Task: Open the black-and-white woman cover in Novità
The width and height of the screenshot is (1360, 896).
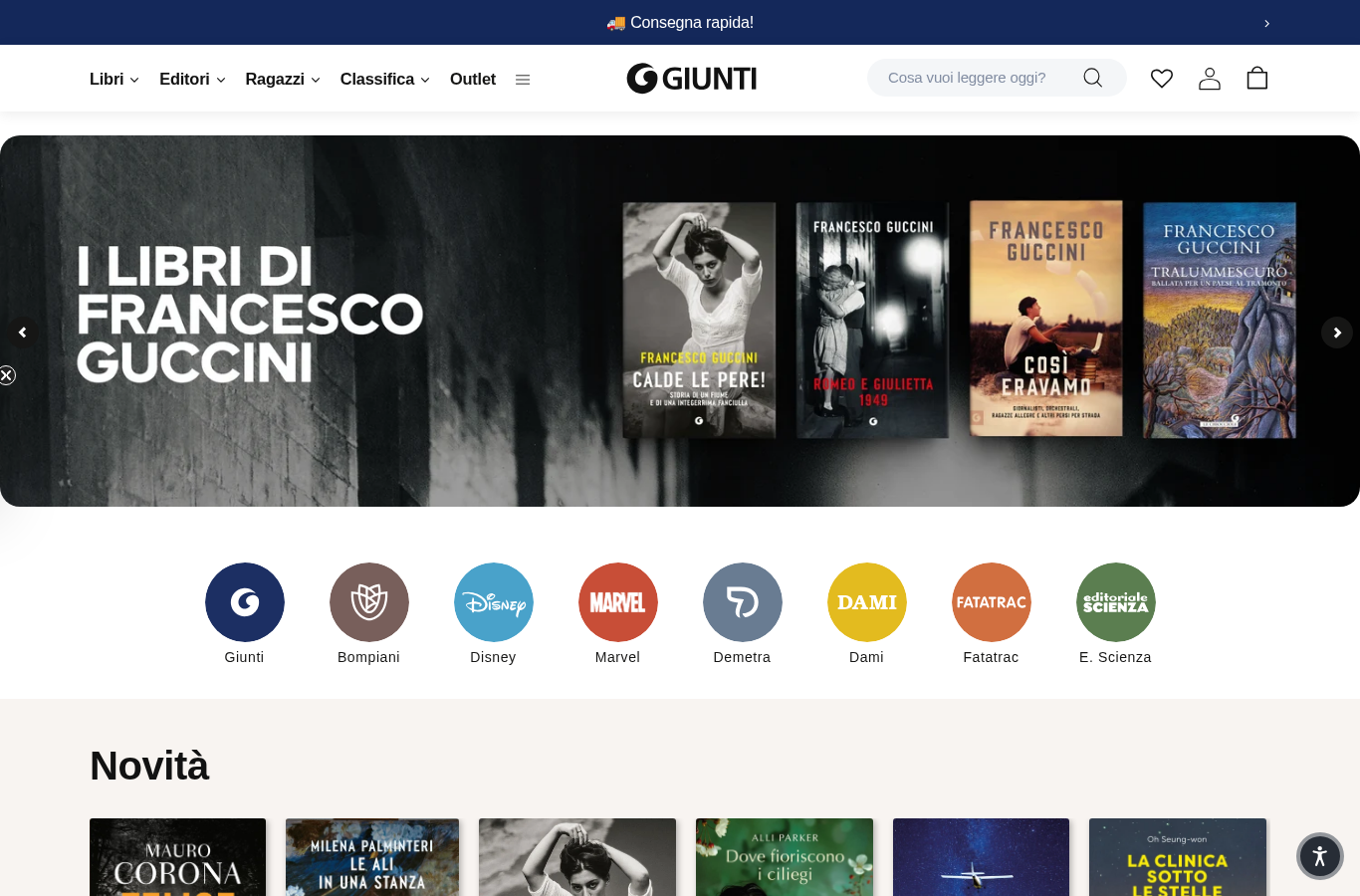Action: (x=577, y=857)
